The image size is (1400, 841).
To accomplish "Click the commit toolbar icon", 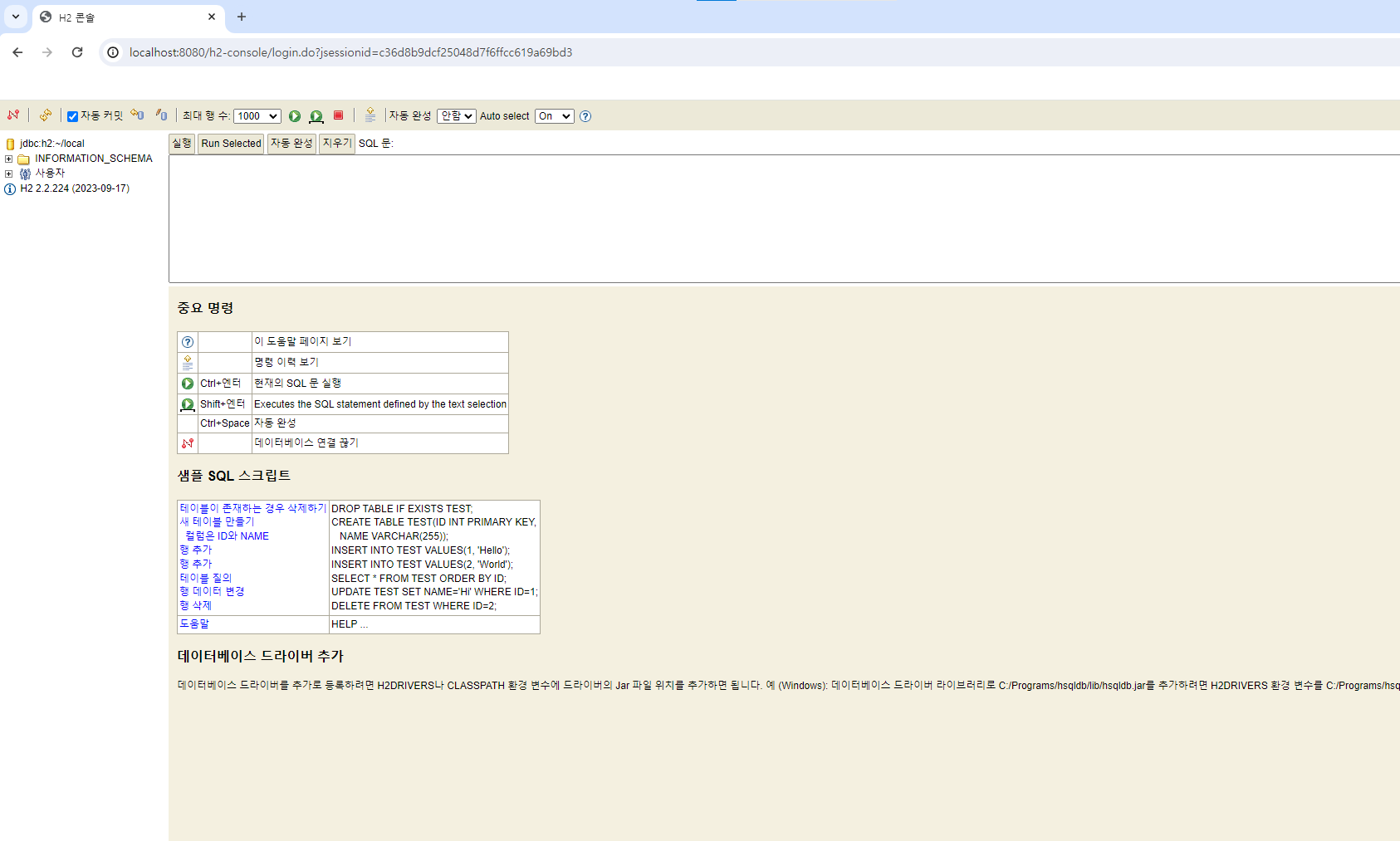I will 162,115.
